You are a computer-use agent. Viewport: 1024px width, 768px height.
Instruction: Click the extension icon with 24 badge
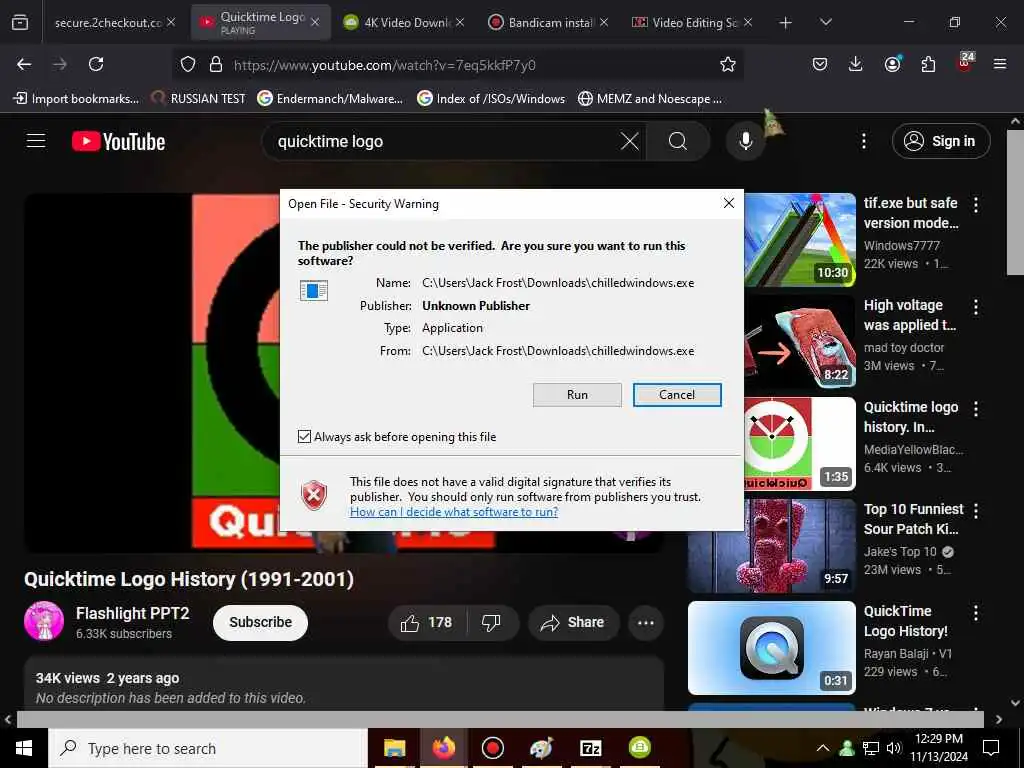(965, 62)
